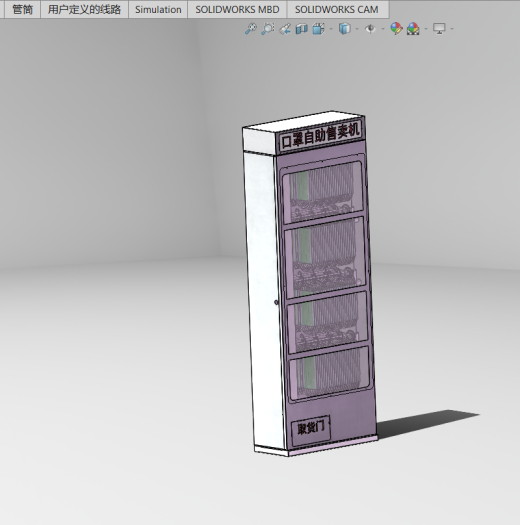
Task: Expand the View Orientation dropdown arrow
Action: coord(331,29)
